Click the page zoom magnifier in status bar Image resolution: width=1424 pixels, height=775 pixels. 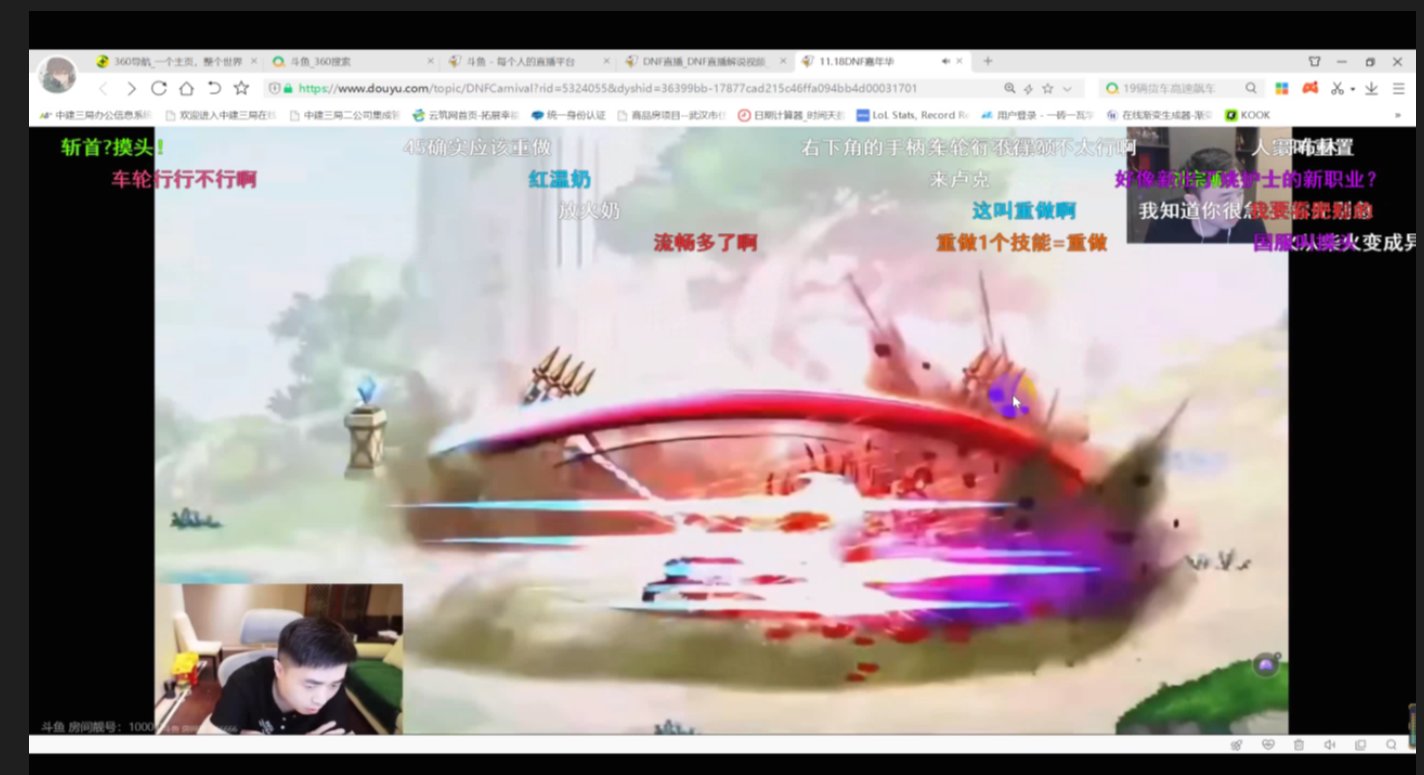tap(1391, 745)
